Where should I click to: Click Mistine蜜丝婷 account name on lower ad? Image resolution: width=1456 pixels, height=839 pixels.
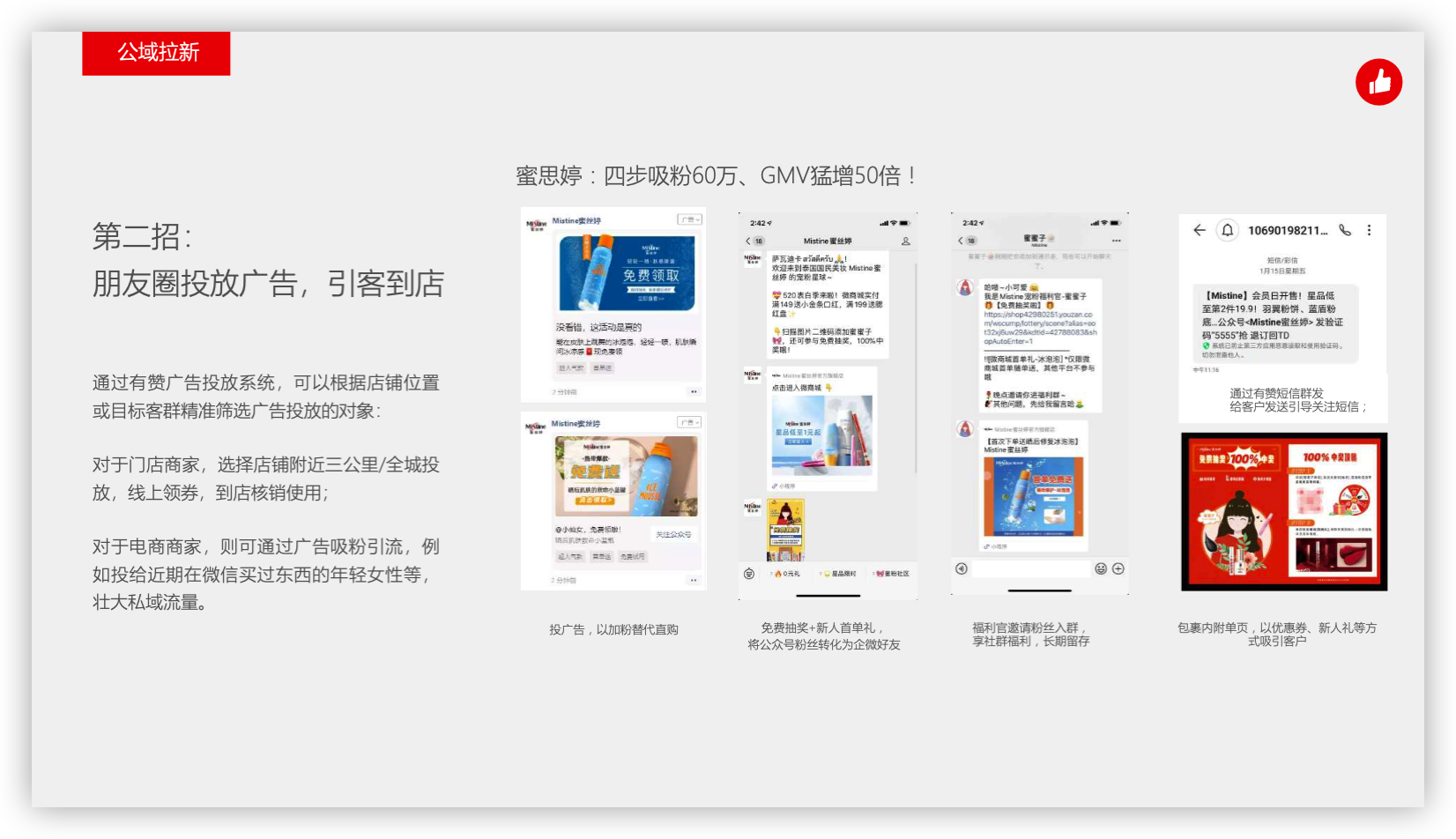click(576, 423)
